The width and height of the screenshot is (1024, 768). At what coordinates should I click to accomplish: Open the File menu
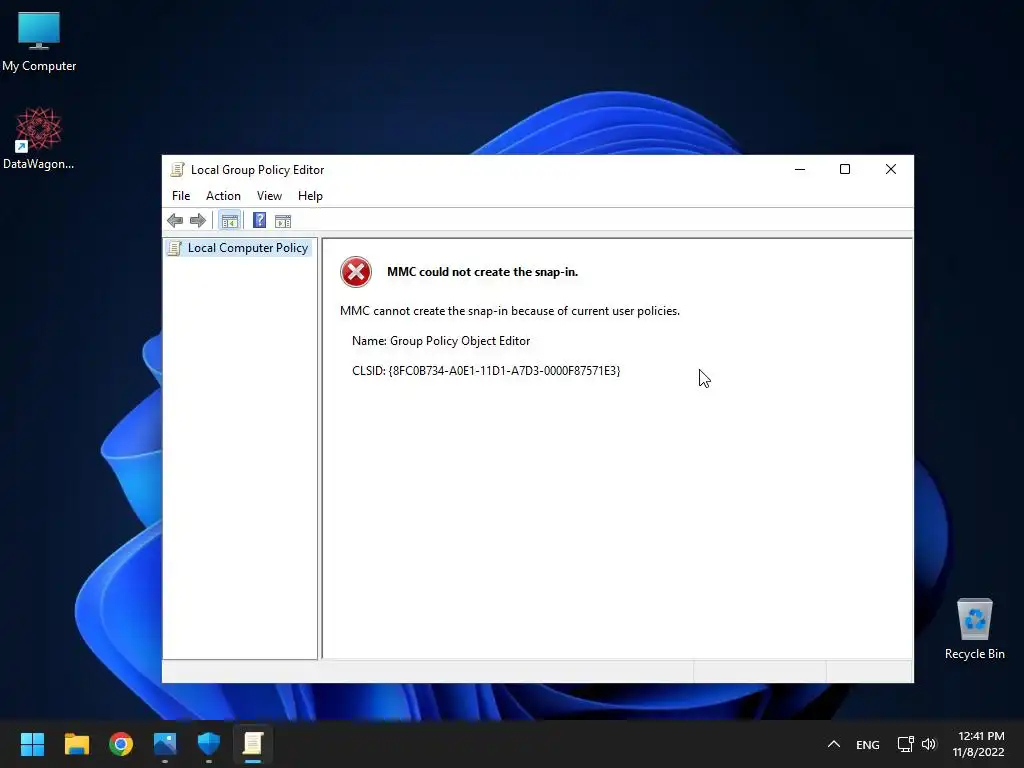[x=181, y=196]
